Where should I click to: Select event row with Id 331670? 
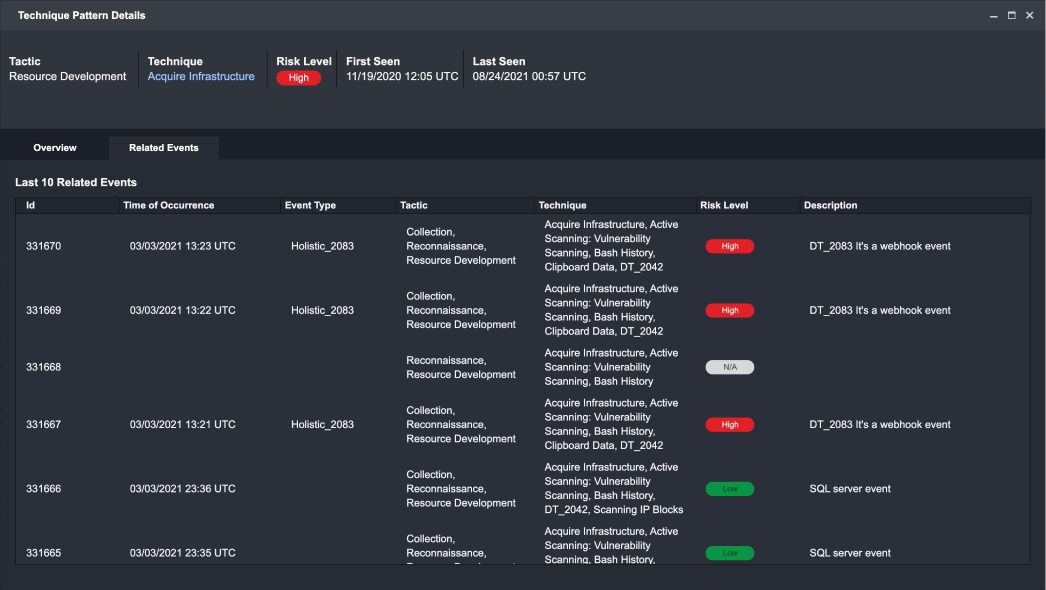[x=44, y=246]
